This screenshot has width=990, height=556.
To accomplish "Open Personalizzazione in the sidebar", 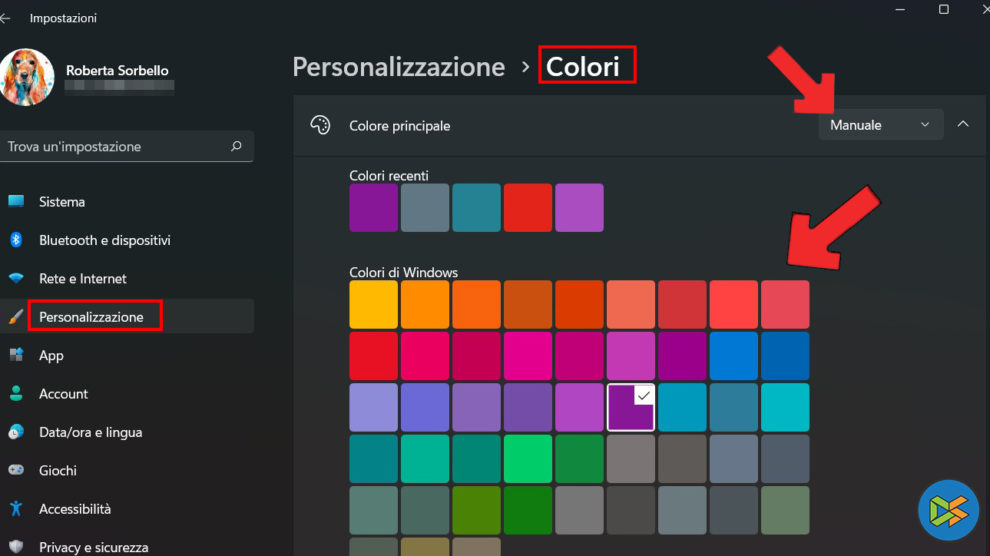I will (91, 317).
